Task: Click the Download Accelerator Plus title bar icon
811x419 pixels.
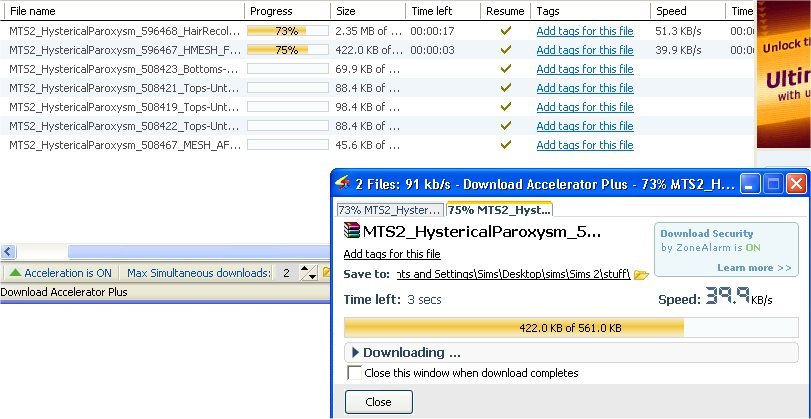Action: 342,184
